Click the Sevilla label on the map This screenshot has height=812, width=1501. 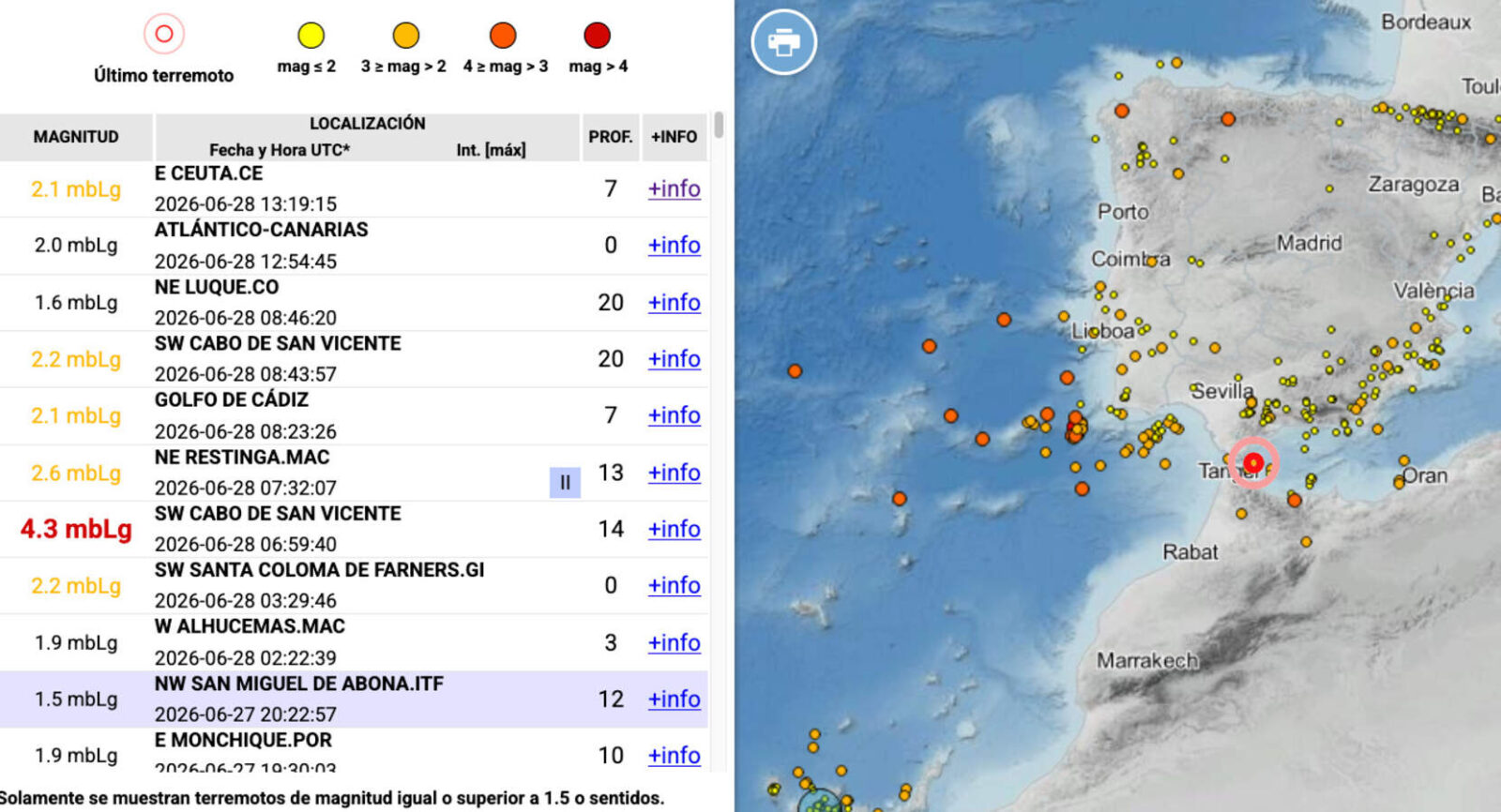[x=1221, y=391]
